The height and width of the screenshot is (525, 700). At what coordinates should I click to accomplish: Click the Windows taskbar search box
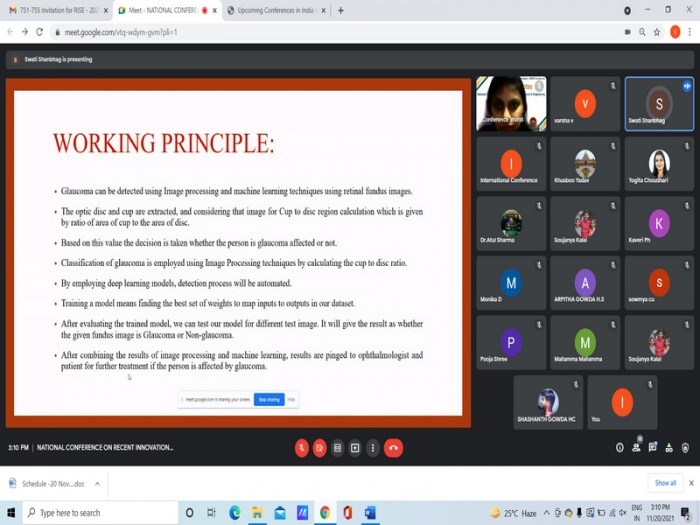click(100, 513)
